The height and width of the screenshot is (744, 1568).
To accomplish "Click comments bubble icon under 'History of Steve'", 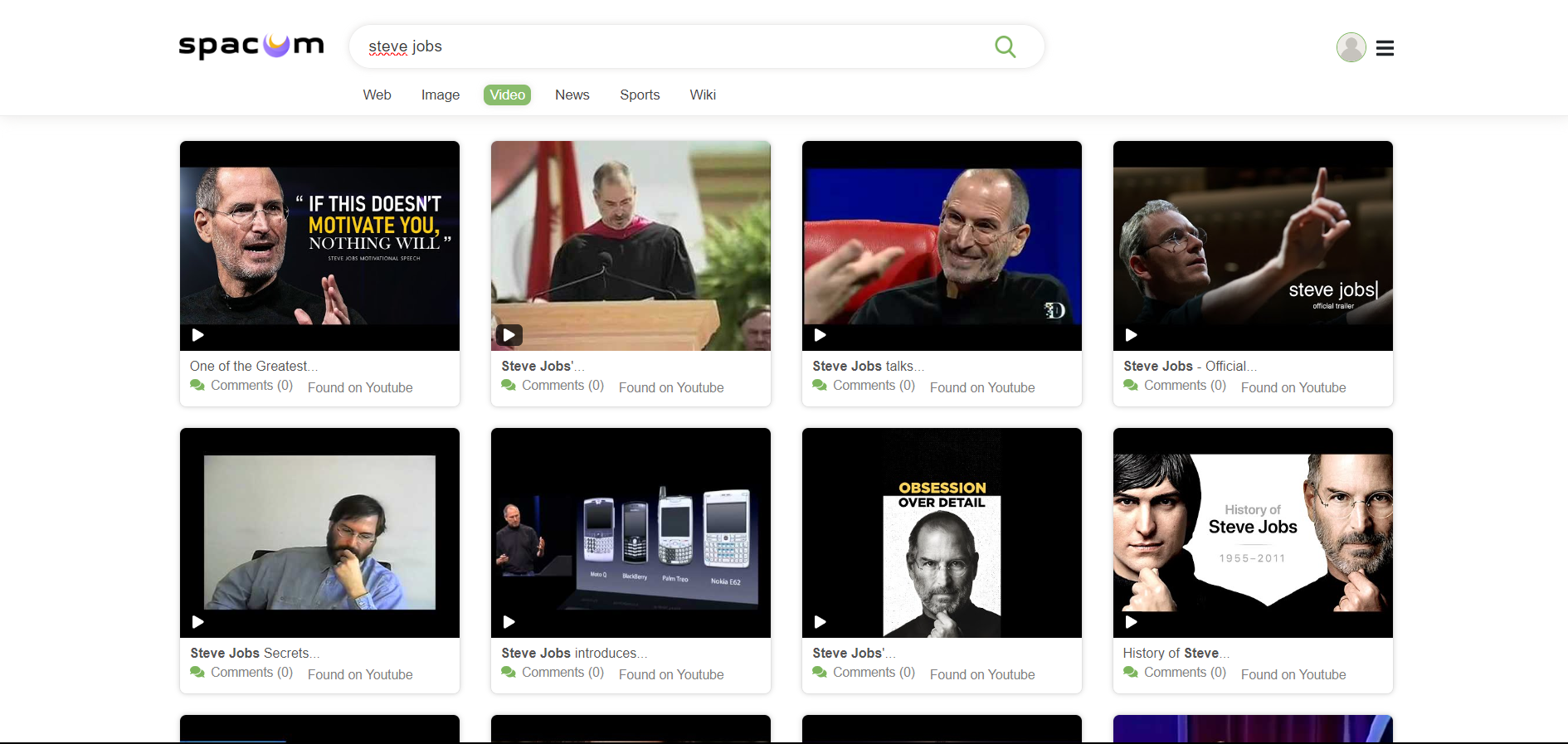I will (x=1131, y=672).
